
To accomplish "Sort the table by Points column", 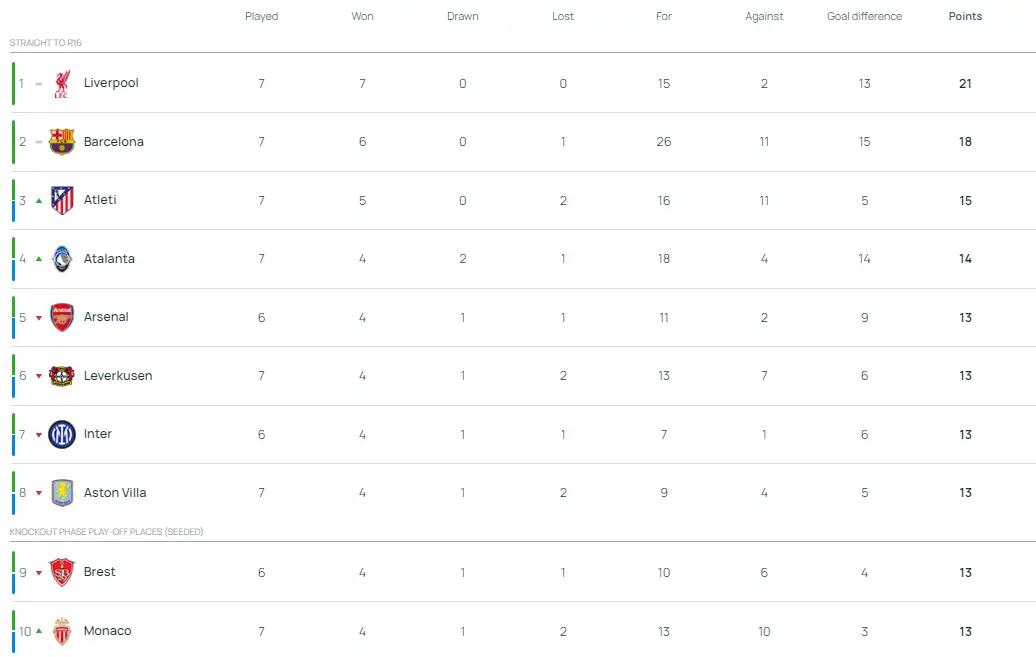I will [x=965, y=16].
